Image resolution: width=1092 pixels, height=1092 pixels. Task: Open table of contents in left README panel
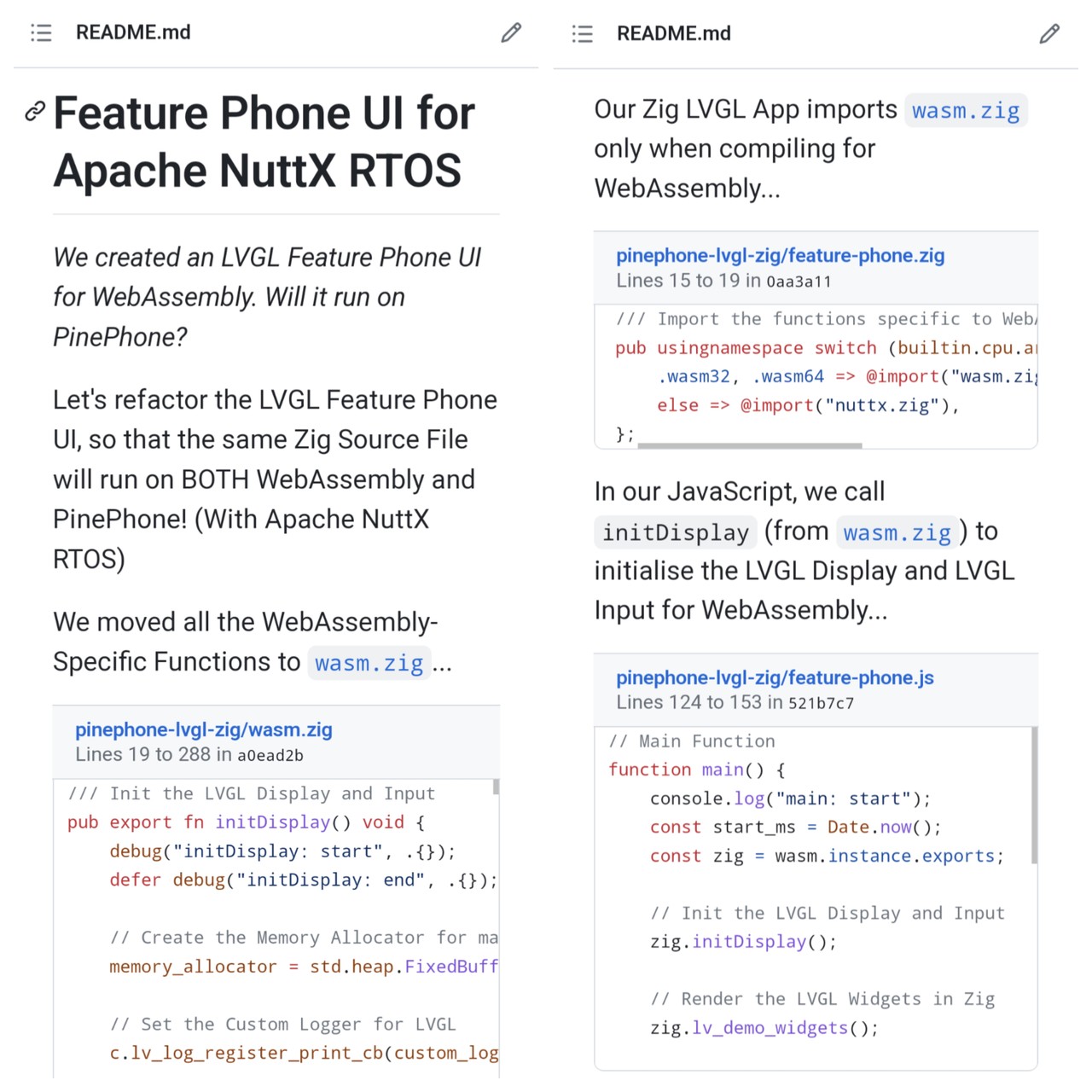(41, 32)
